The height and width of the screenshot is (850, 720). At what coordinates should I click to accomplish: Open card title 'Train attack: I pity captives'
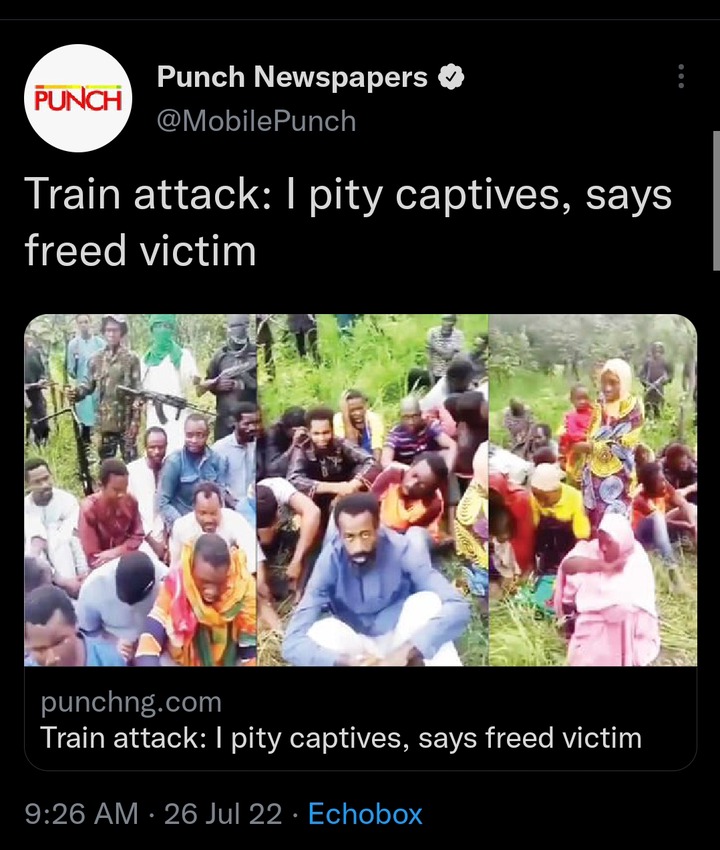pos(341,738)
